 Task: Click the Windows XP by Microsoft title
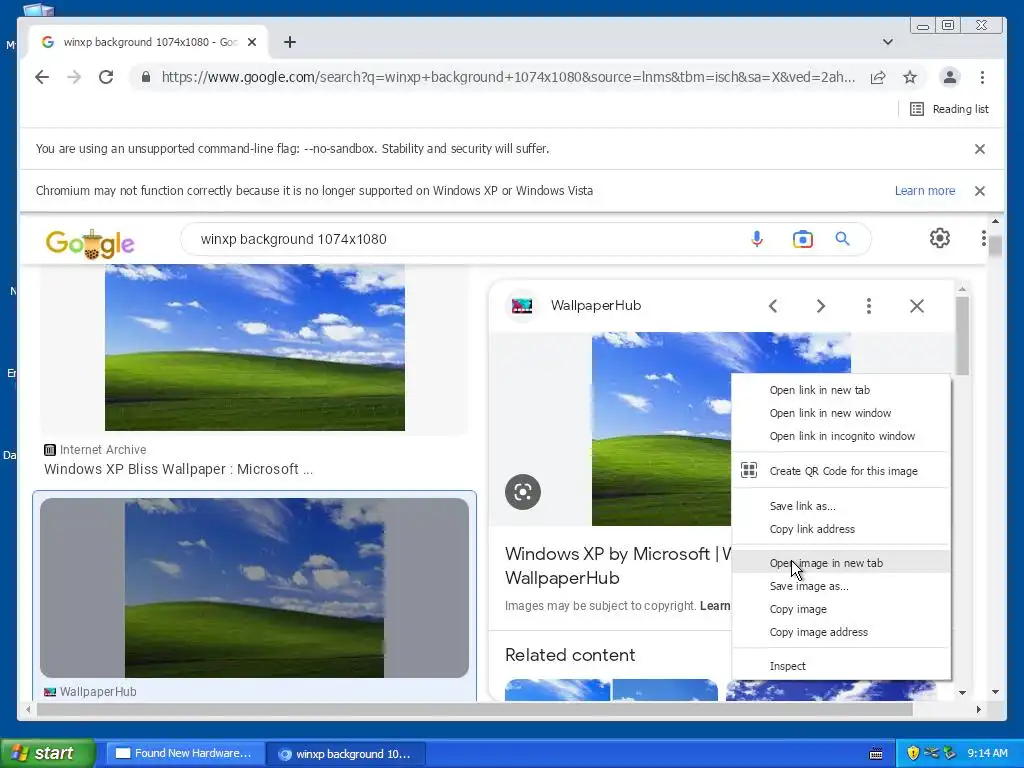tap(617, 566)
